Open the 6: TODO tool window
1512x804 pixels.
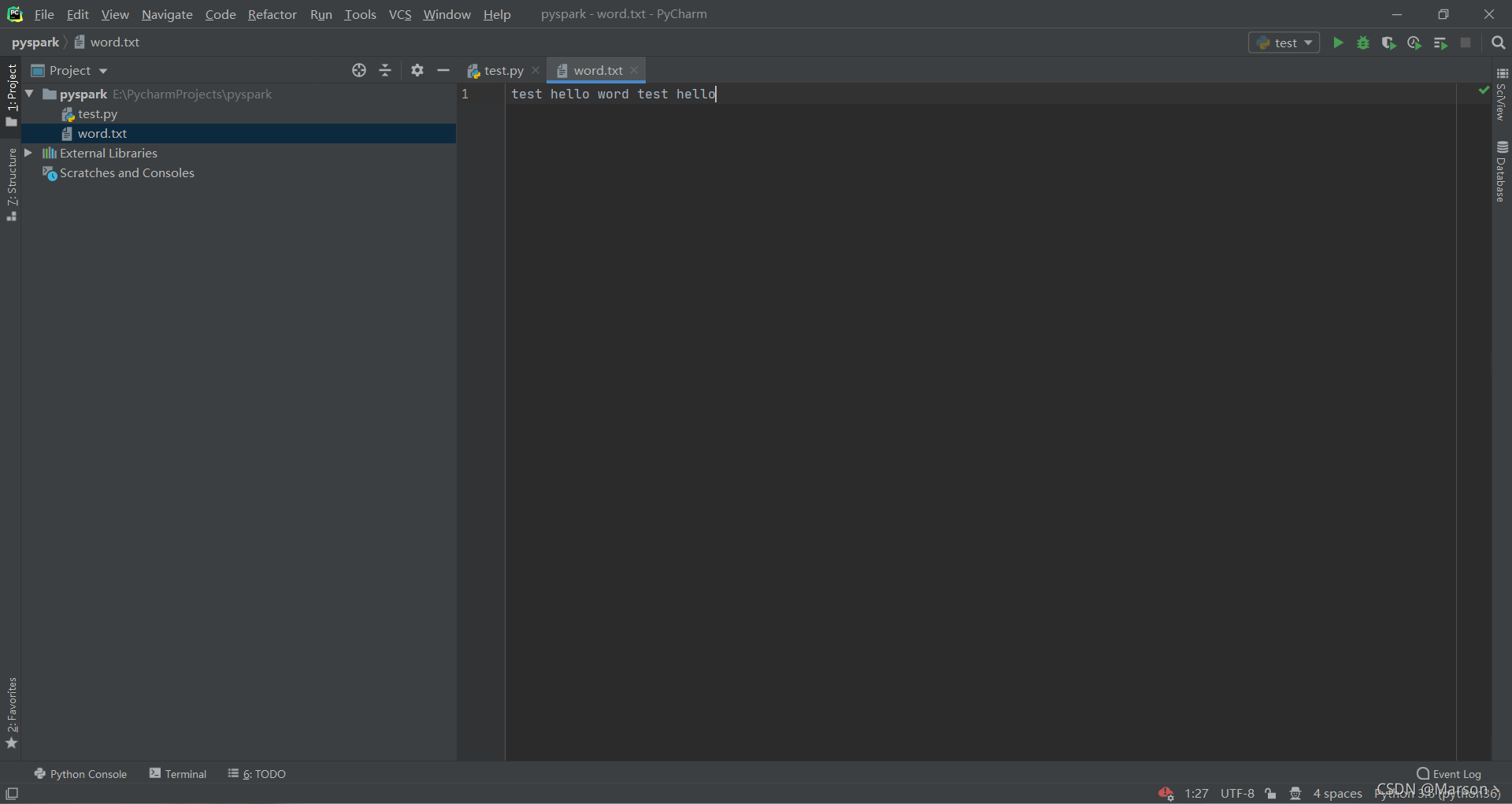click(257, 774)
